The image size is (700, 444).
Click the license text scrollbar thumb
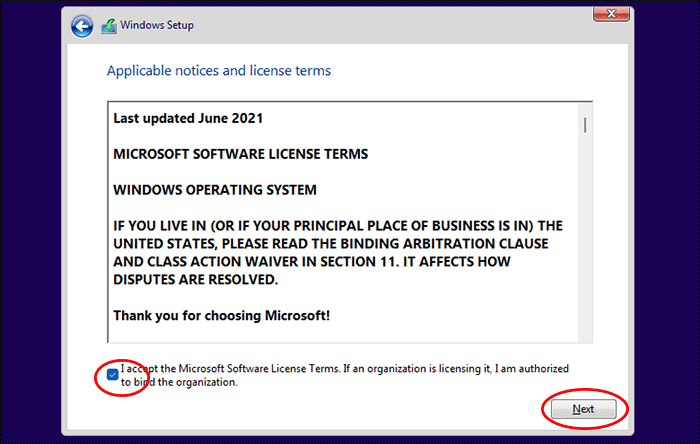585,125
